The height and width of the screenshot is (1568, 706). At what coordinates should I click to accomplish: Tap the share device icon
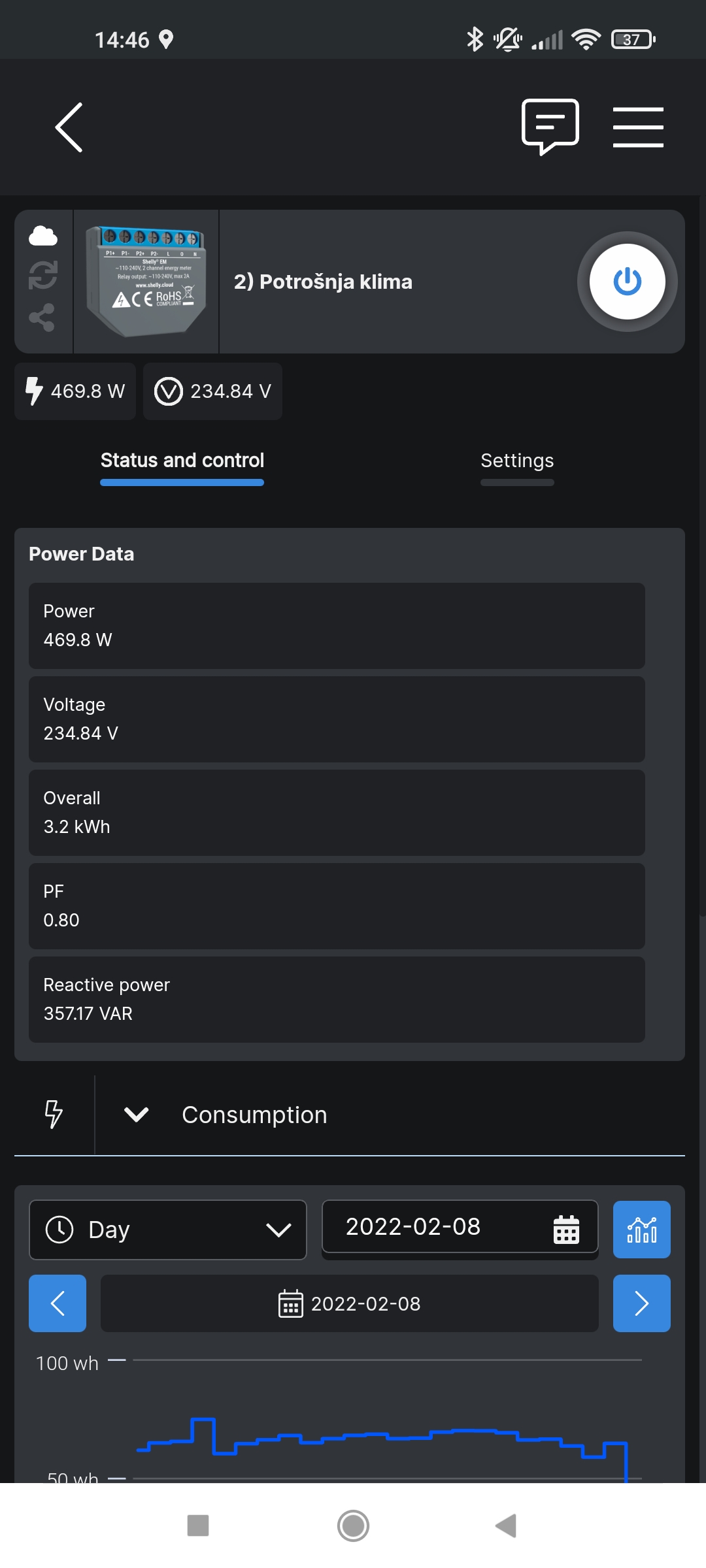coord(42,318)
